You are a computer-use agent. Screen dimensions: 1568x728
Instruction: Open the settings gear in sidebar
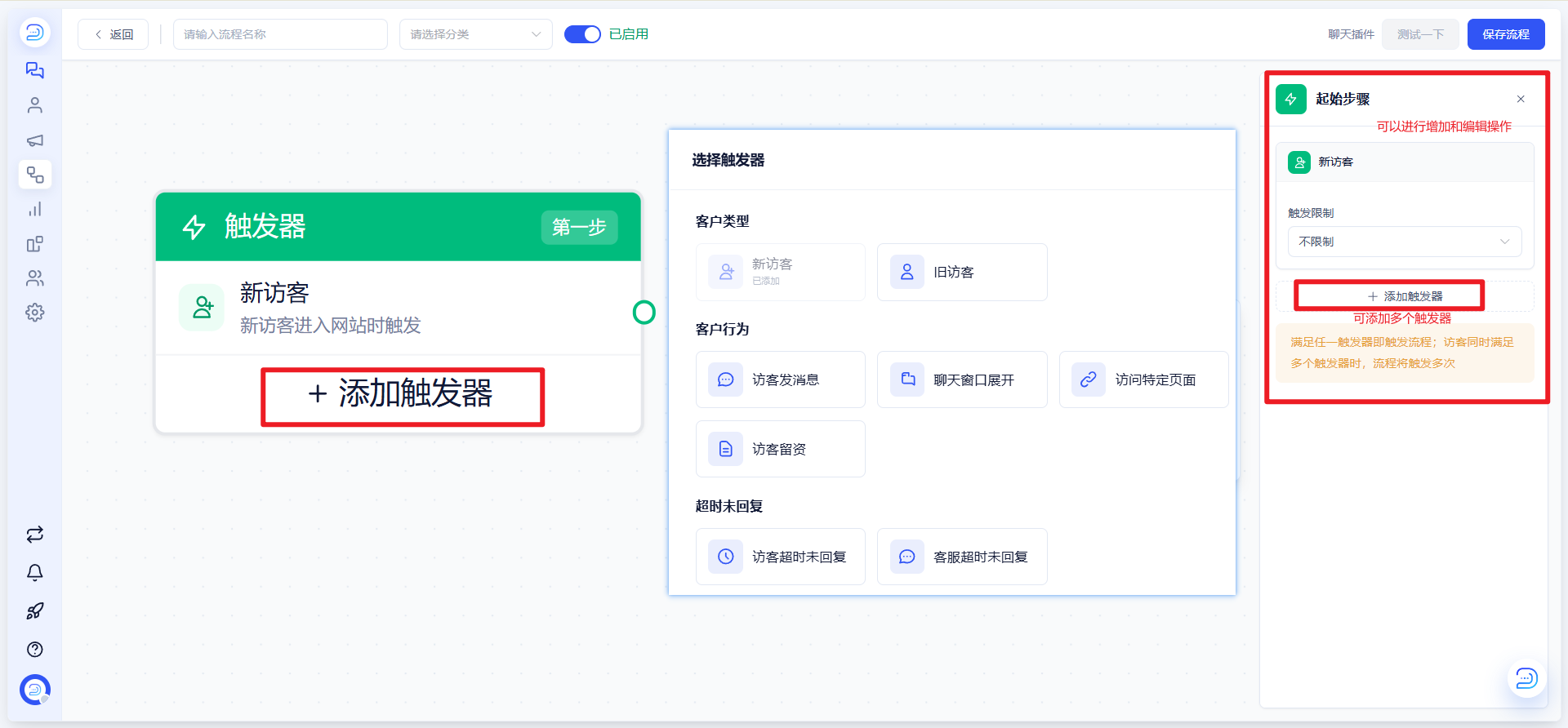(34, 313)
